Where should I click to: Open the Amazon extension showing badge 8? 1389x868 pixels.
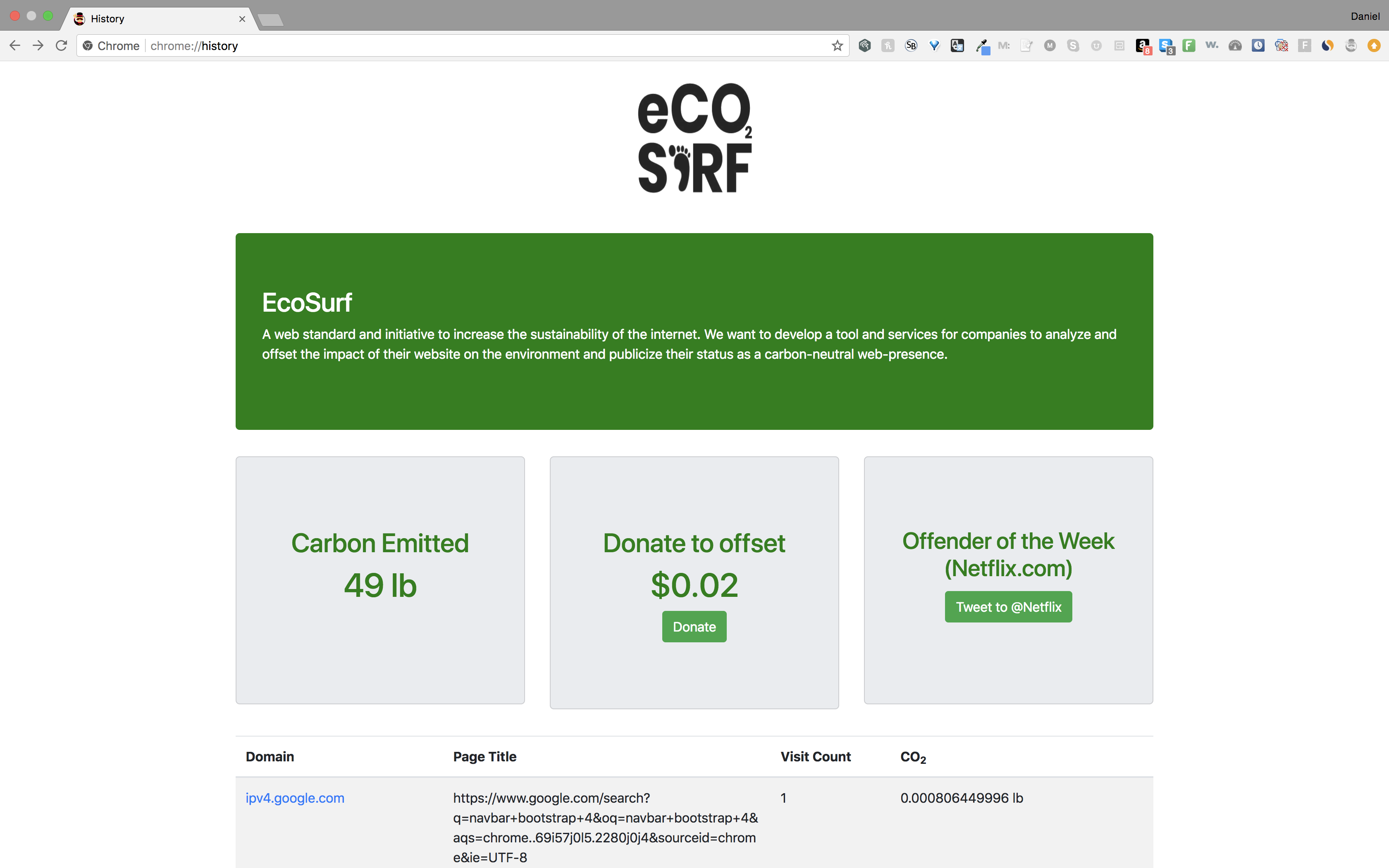(x=1143, y=45)
